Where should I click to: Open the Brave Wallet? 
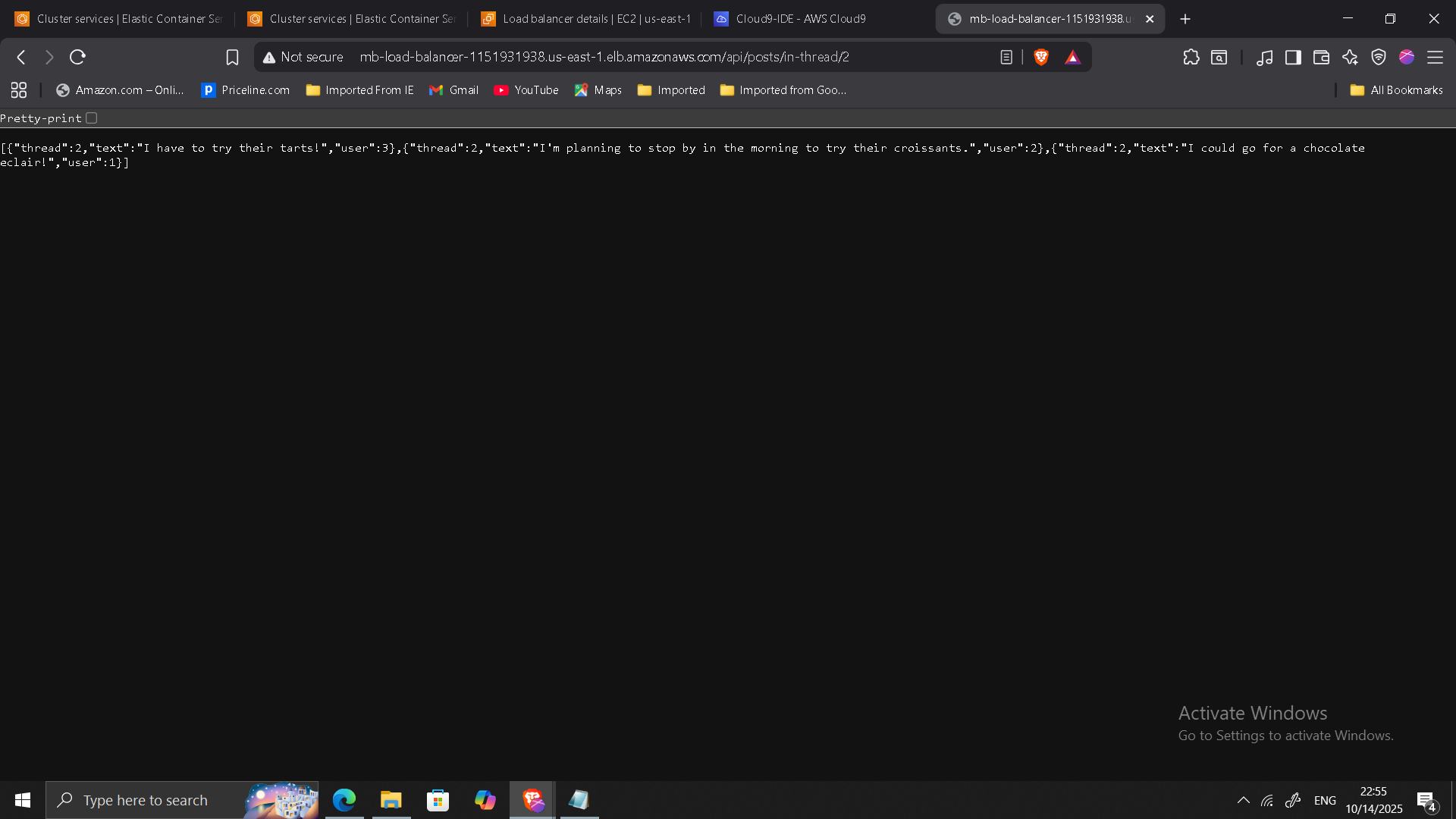(1321, 57)
